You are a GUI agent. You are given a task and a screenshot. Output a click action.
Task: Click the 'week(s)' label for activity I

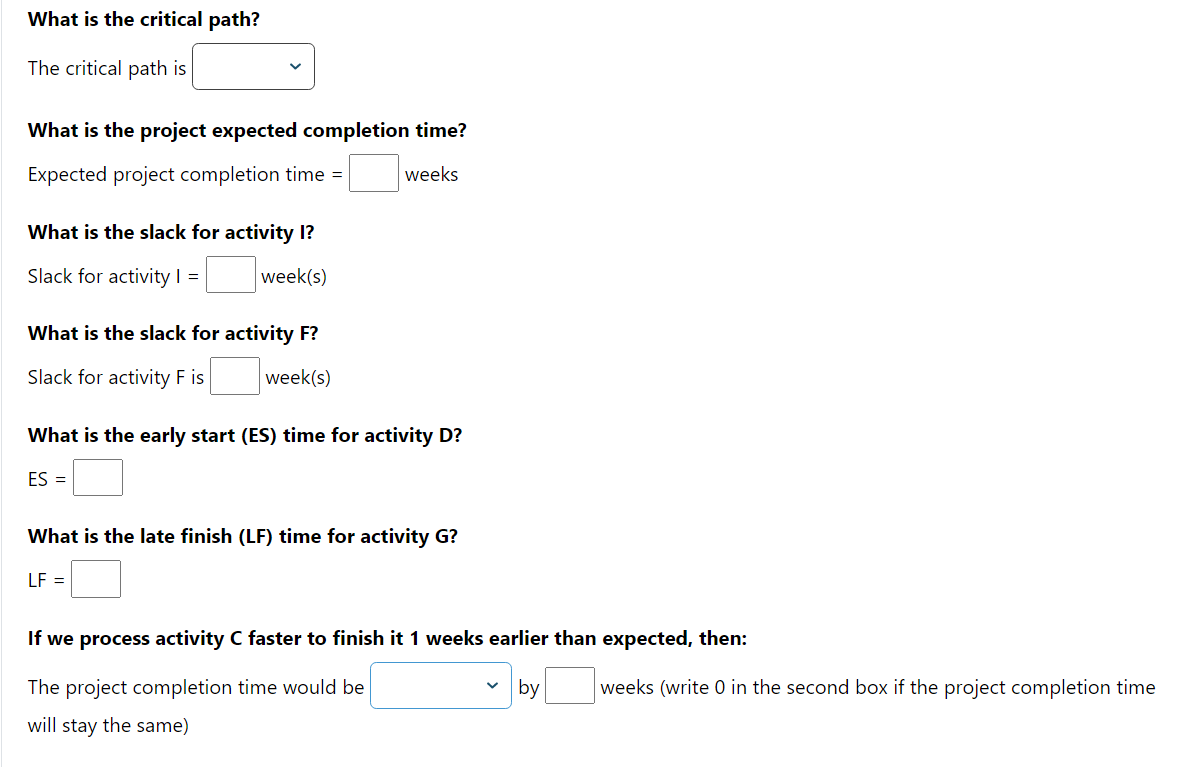click(x=294, y=276)
